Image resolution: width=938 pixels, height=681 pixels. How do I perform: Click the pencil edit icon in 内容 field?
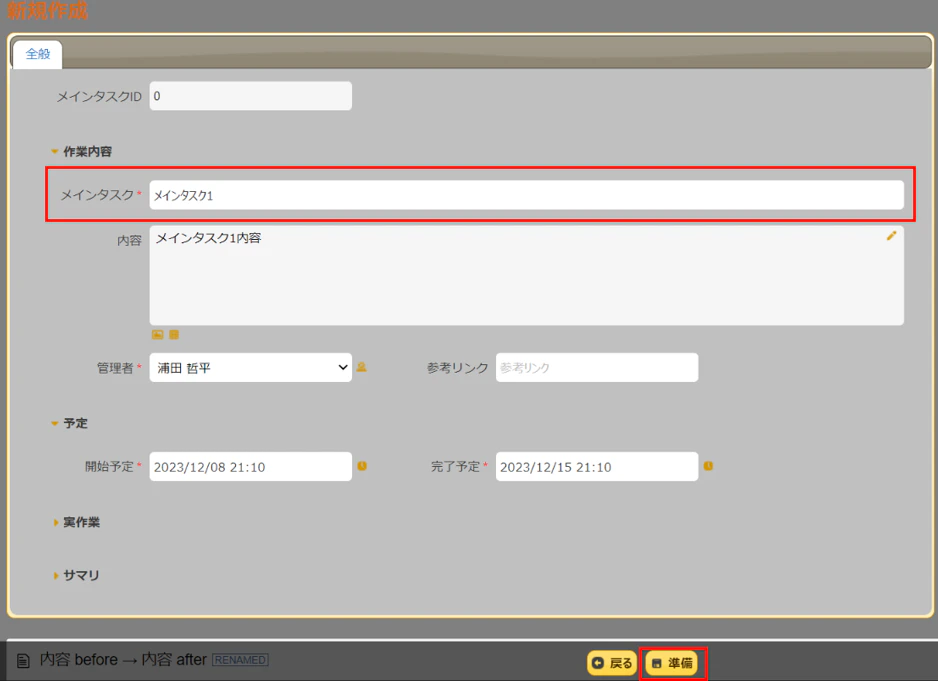(891, 236)
